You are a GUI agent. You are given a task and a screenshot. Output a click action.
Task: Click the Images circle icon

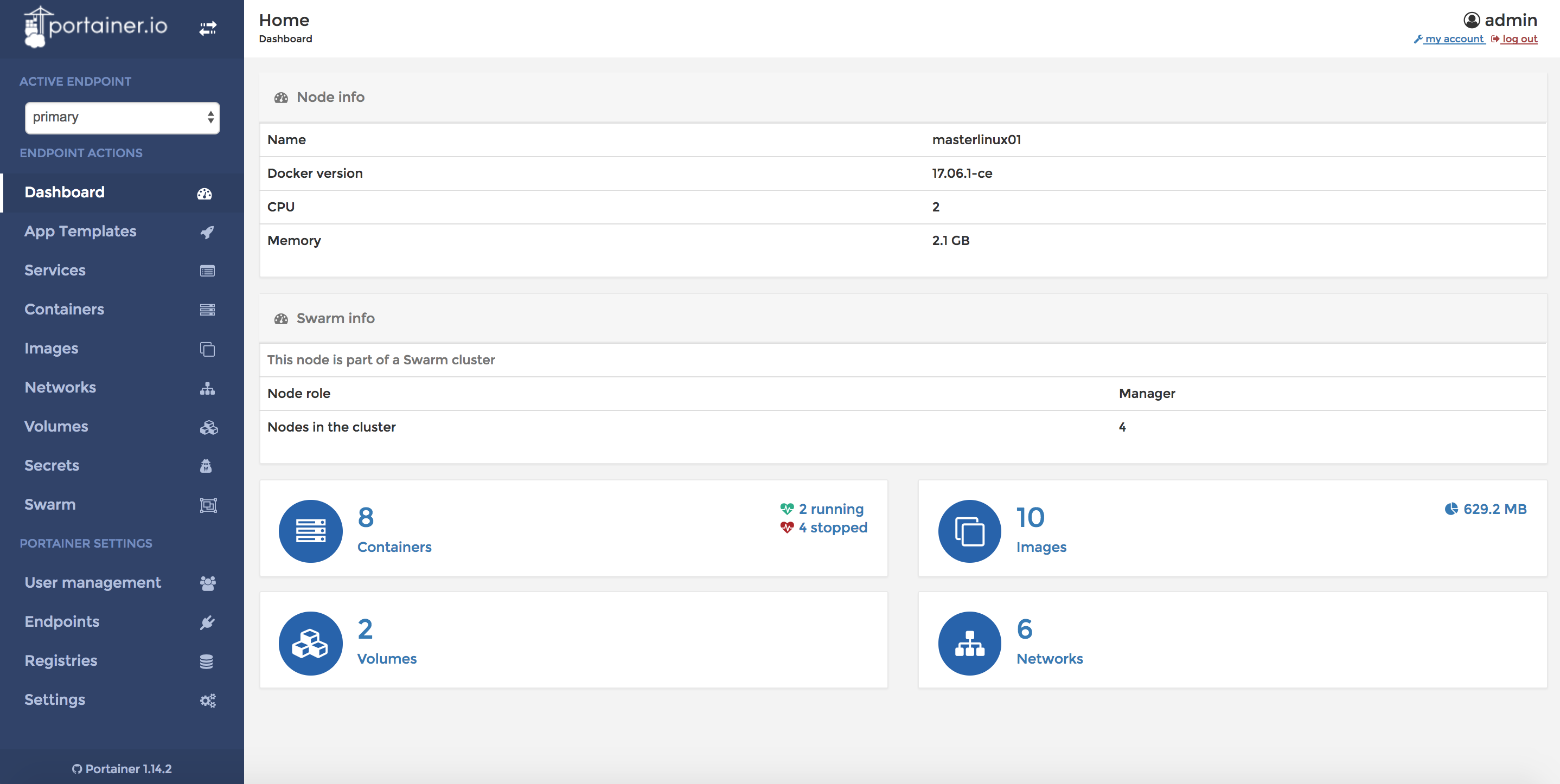tap(969, 531)
